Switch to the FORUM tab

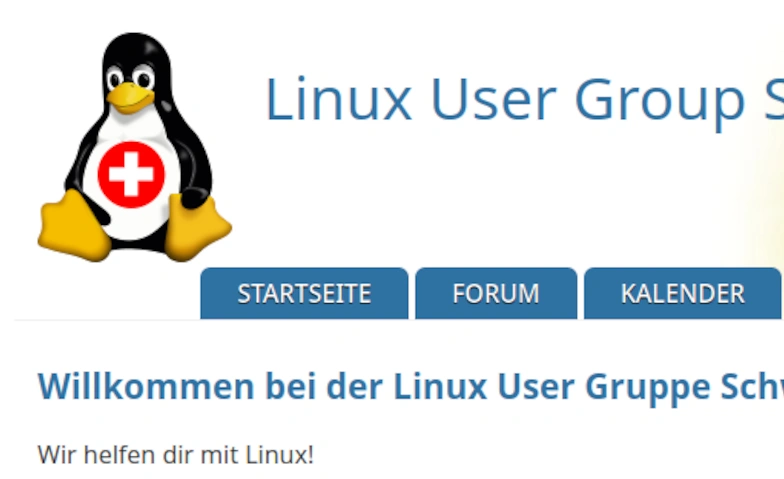(496, 294)
